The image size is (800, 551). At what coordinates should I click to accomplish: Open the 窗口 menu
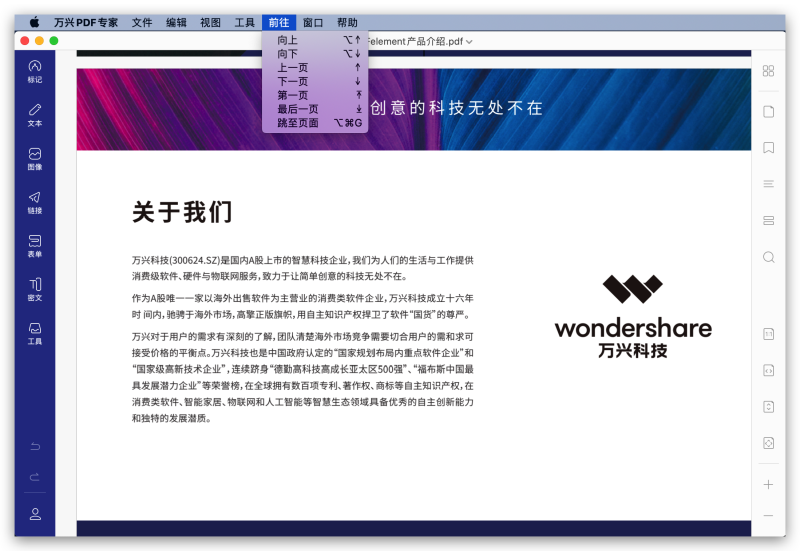[313, 22]
